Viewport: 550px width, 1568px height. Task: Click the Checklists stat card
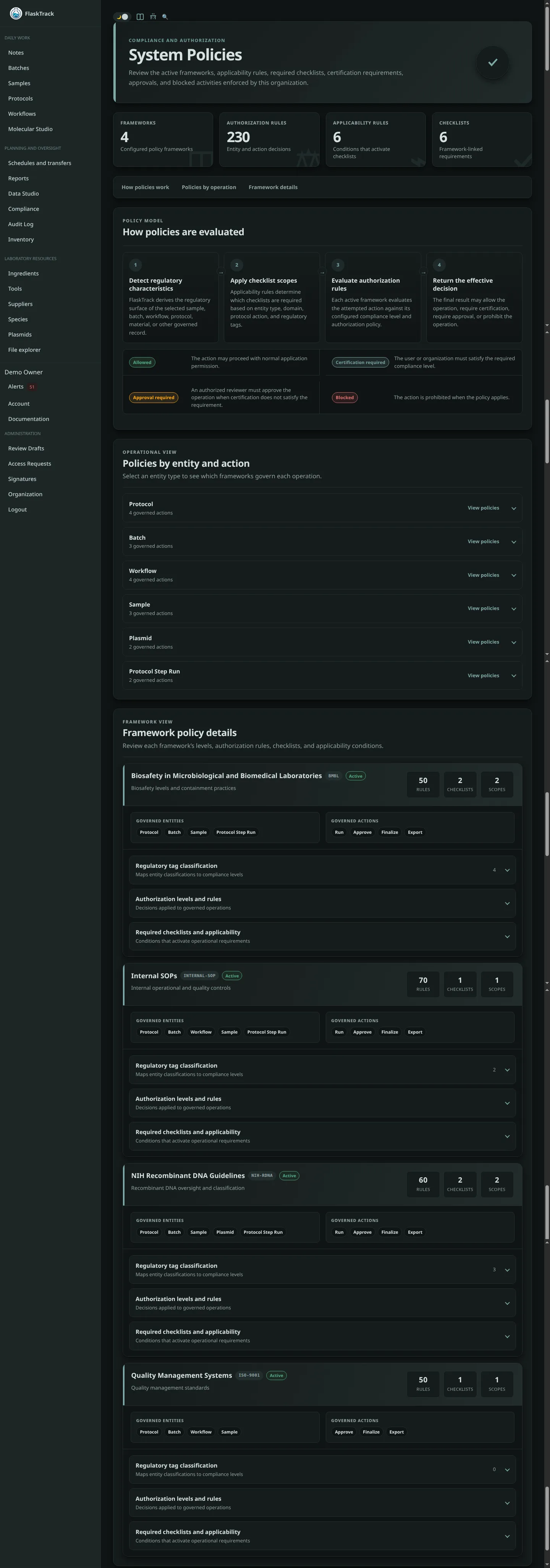482,139
